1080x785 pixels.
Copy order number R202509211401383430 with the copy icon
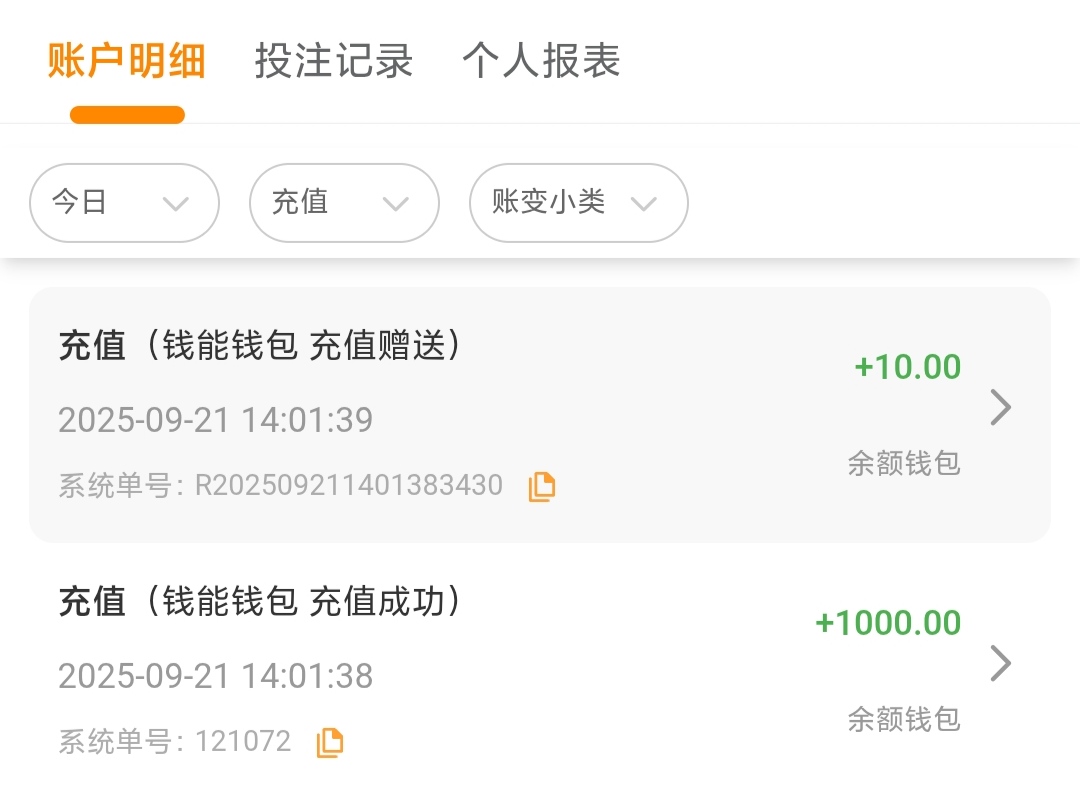[541, 487]
